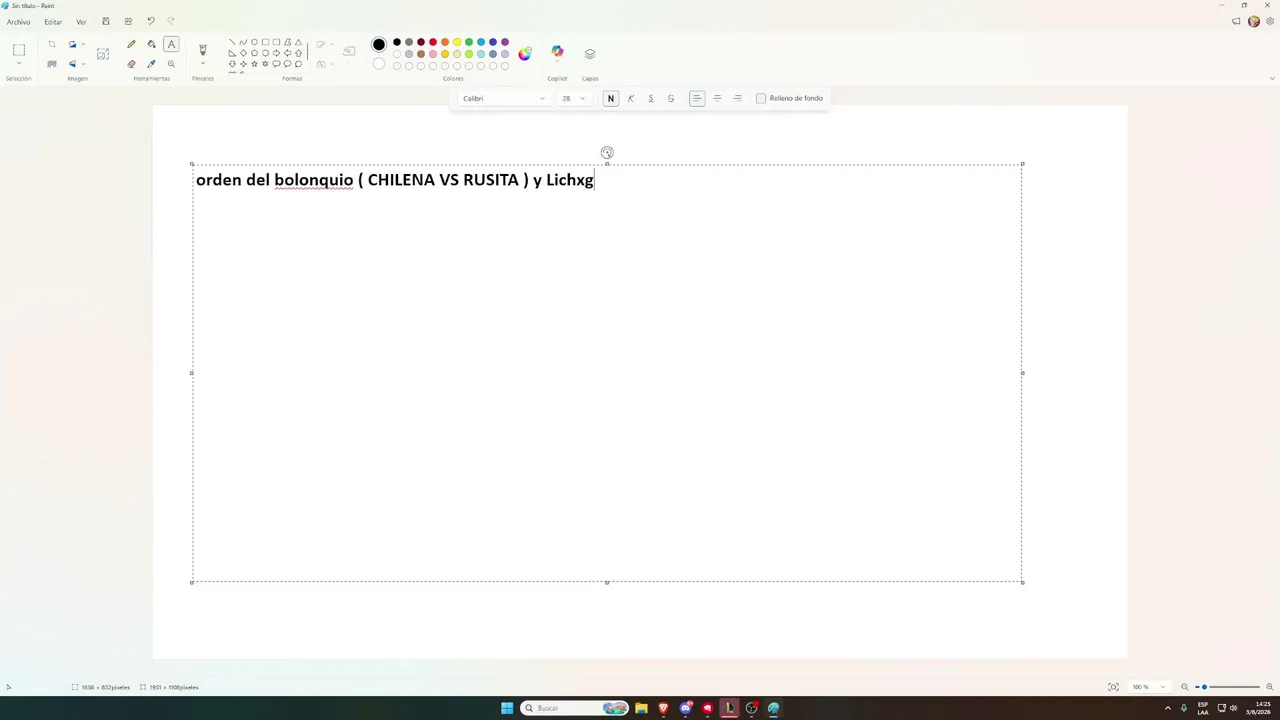Pick the green color swatch
This screenshot has width=1280, height=720.
coord(469,42)
